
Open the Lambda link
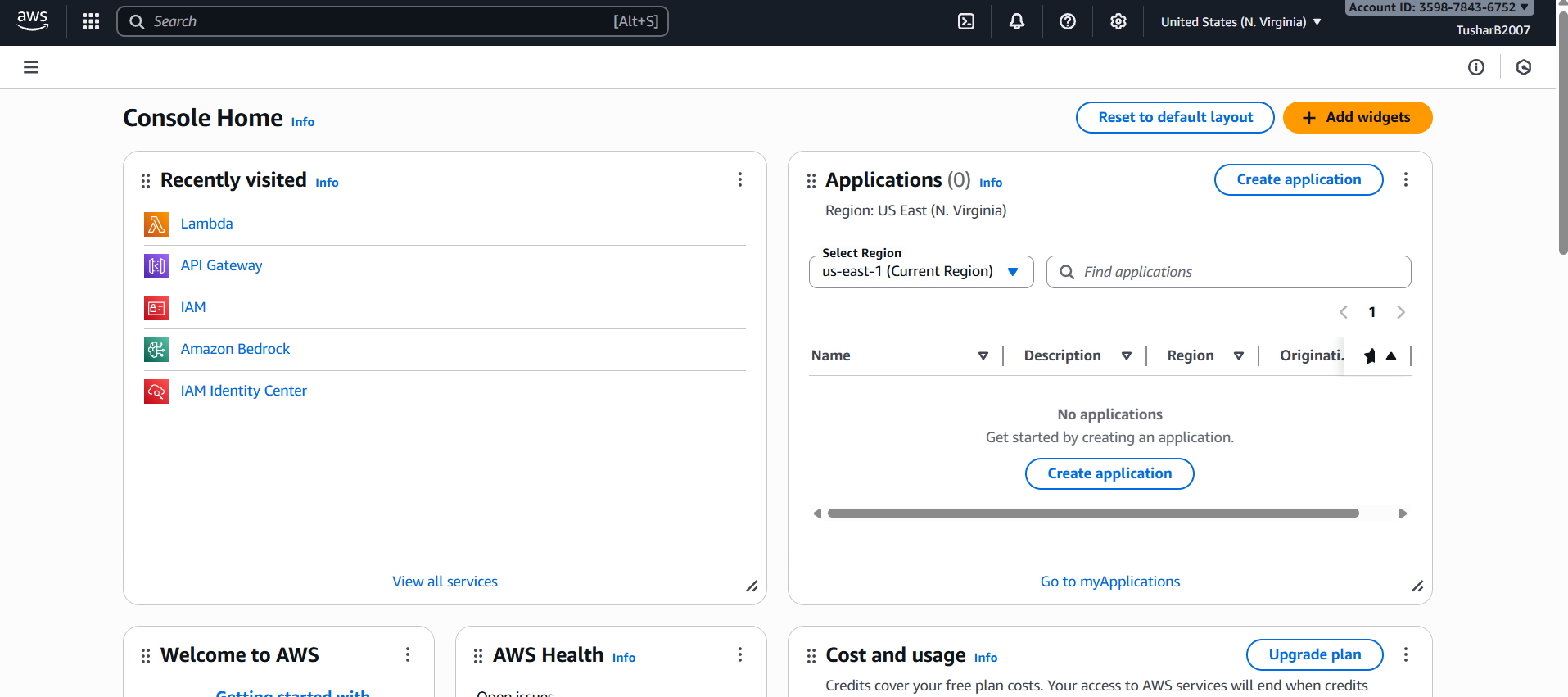206,224
